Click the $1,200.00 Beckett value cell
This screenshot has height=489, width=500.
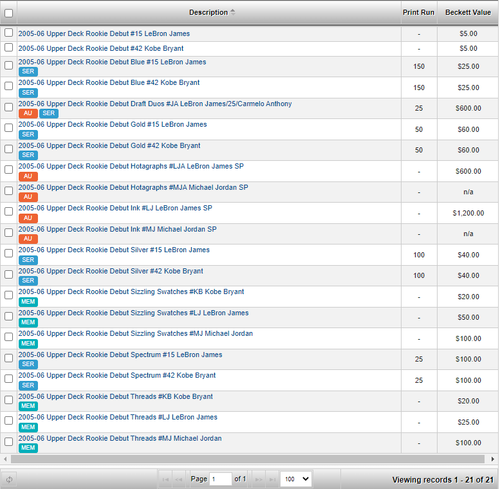(468, 213)
